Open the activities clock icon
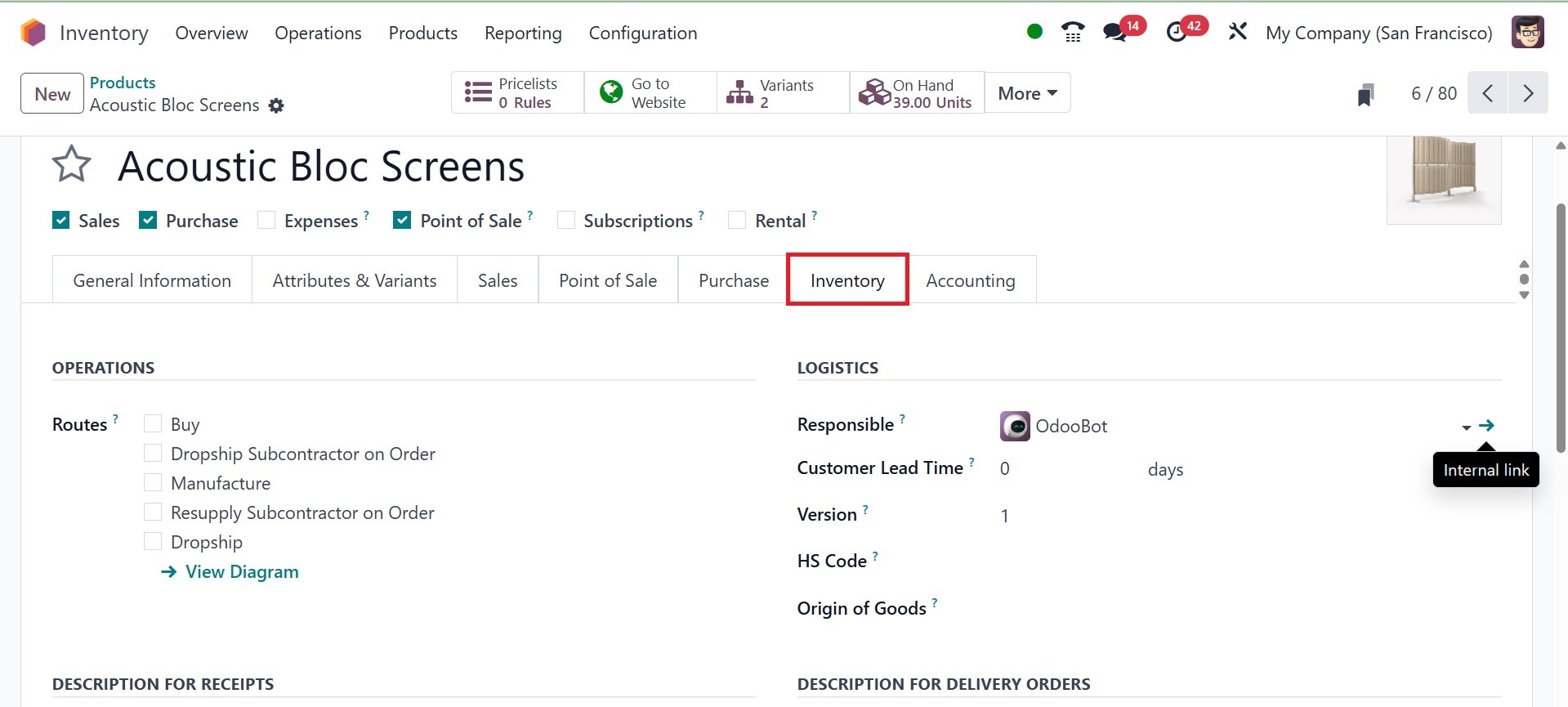 pos(1177,33)
